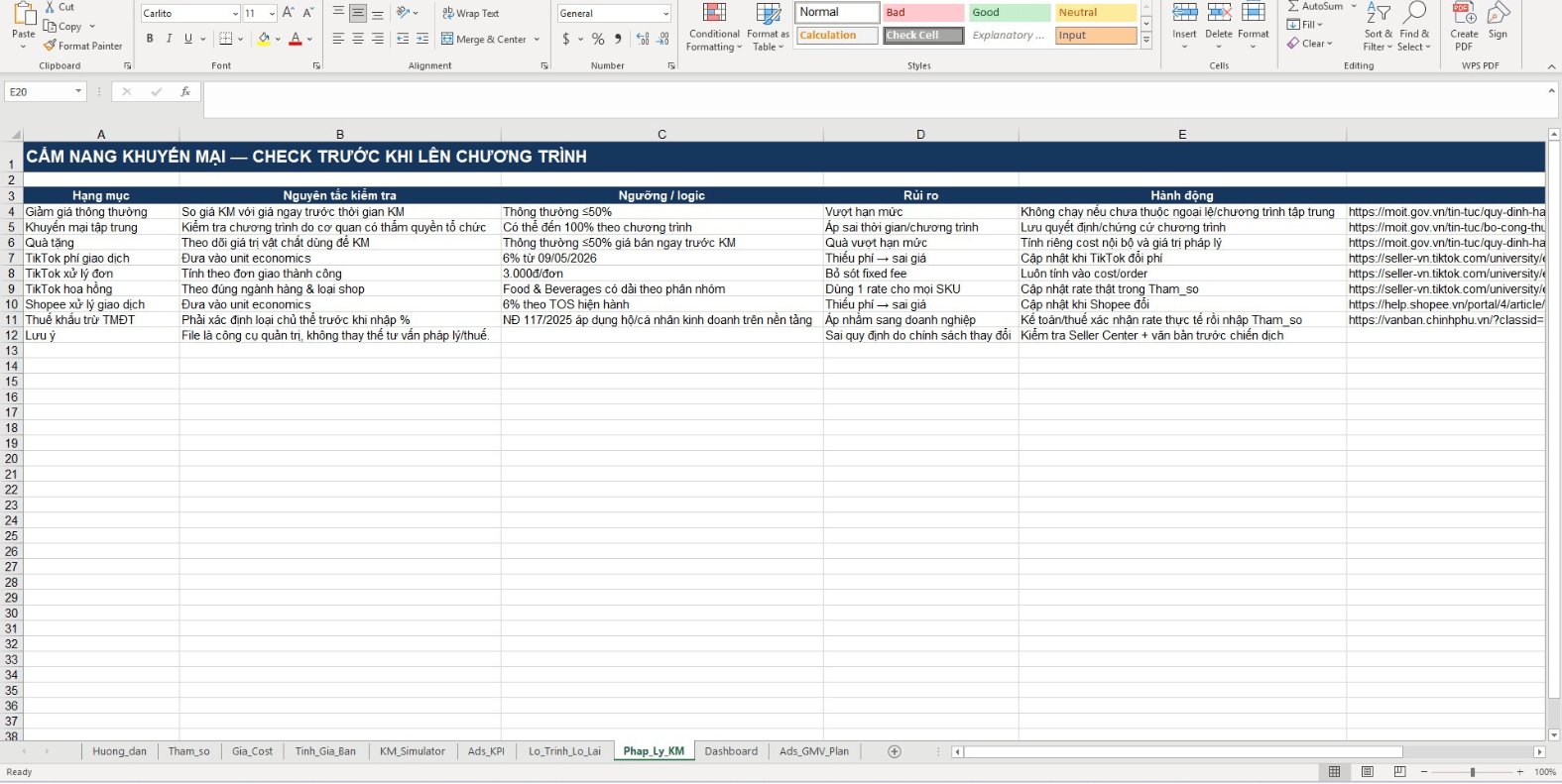Image resolution: width=1562 pixels, height=784 pixels.
Task: Switch to the Huong_dan sheet tab
Action: click(x=119, y=751)
